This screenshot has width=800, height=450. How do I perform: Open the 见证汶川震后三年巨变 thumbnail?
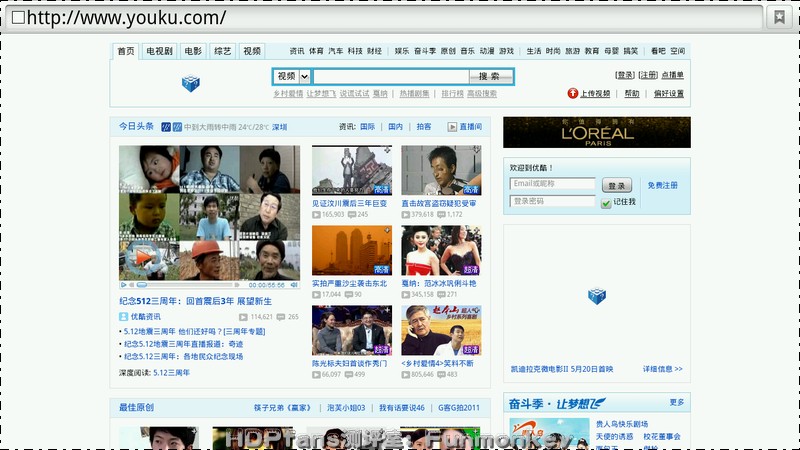352,170
